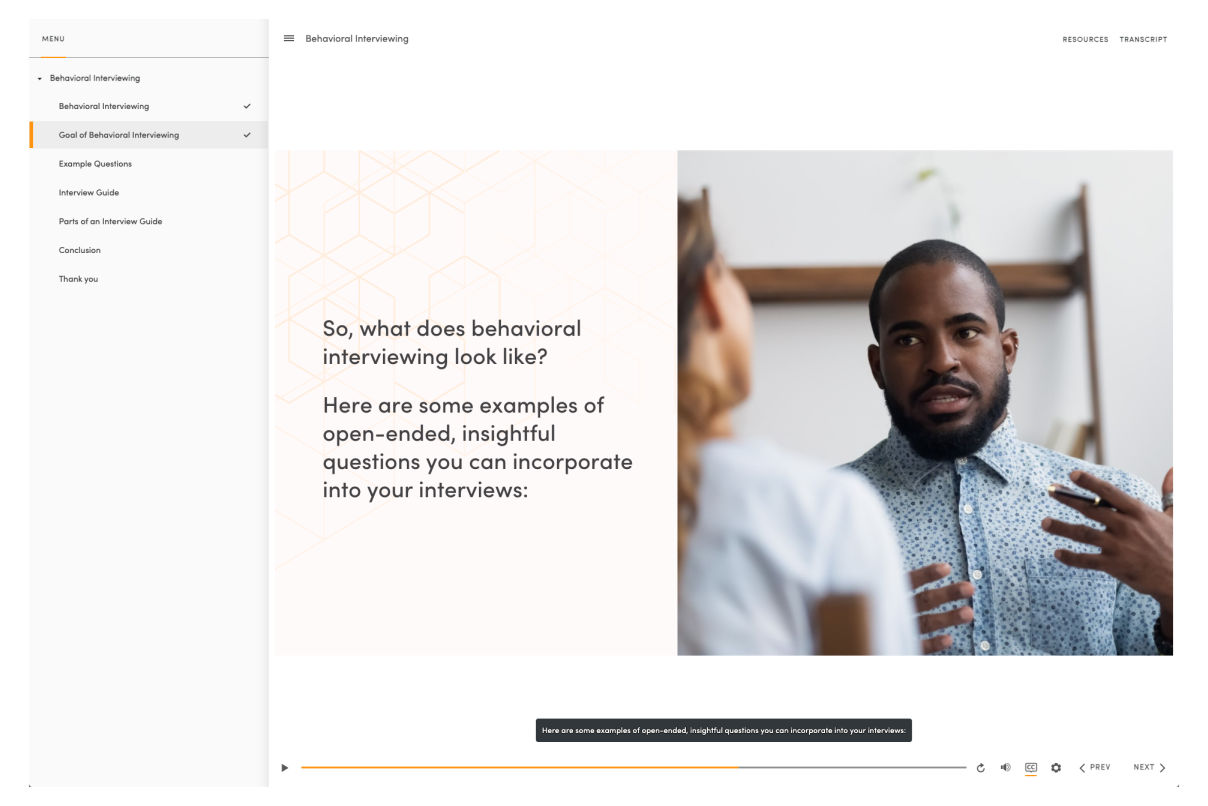Screen dimensions: 1208x806
Task: Open Parts of an Interview Guide
Action: coord(150,222)
